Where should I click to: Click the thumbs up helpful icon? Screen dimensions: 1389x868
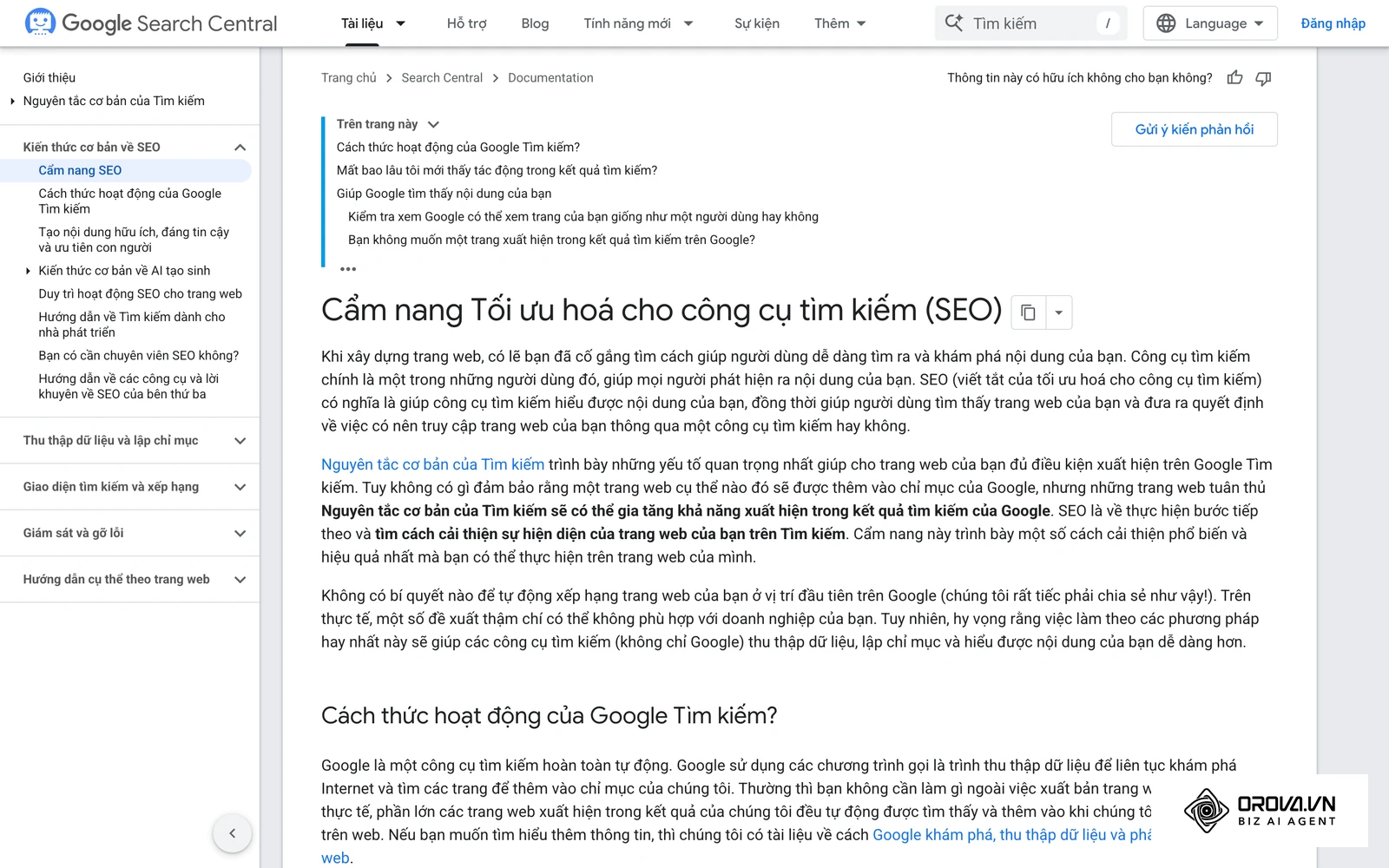pos(1234,78)
